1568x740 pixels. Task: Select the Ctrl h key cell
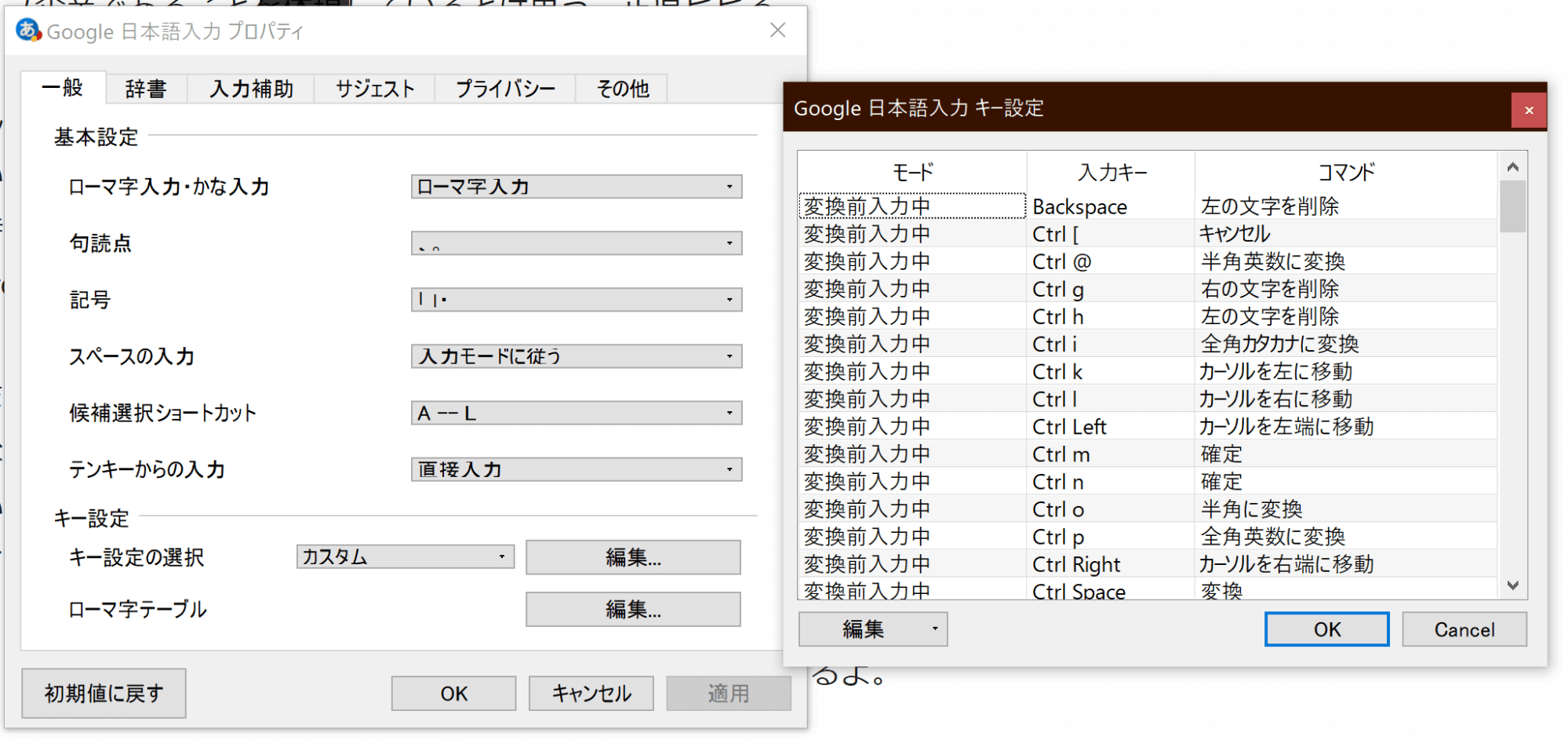1111,316
